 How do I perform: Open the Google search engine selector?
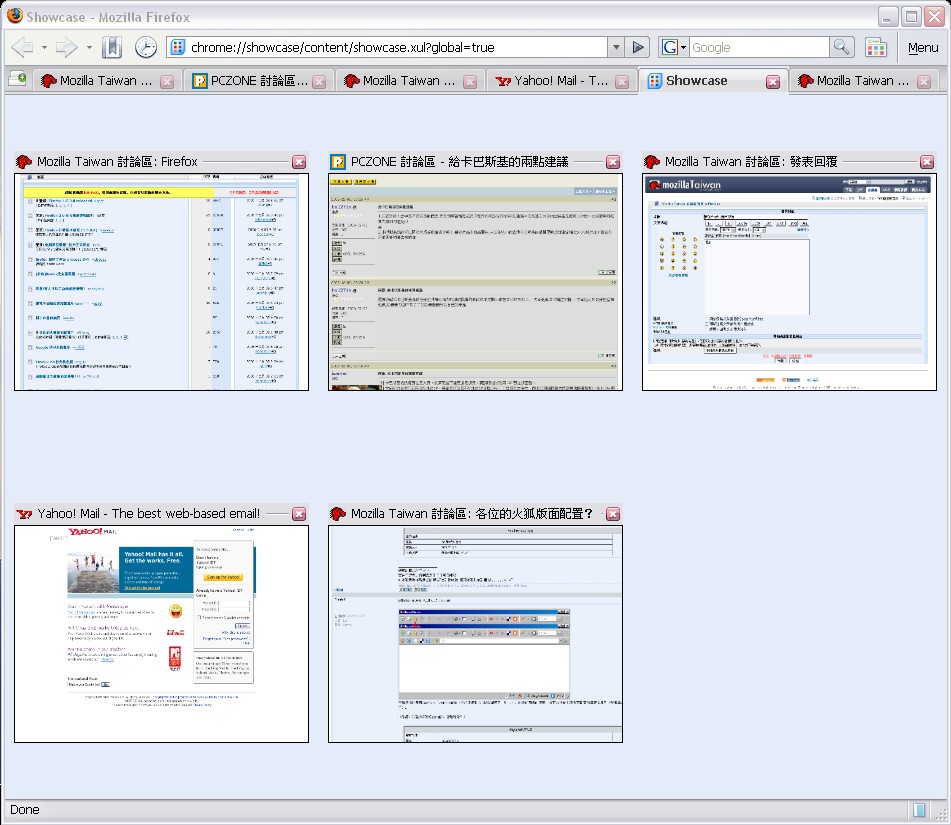coord(674,47)
